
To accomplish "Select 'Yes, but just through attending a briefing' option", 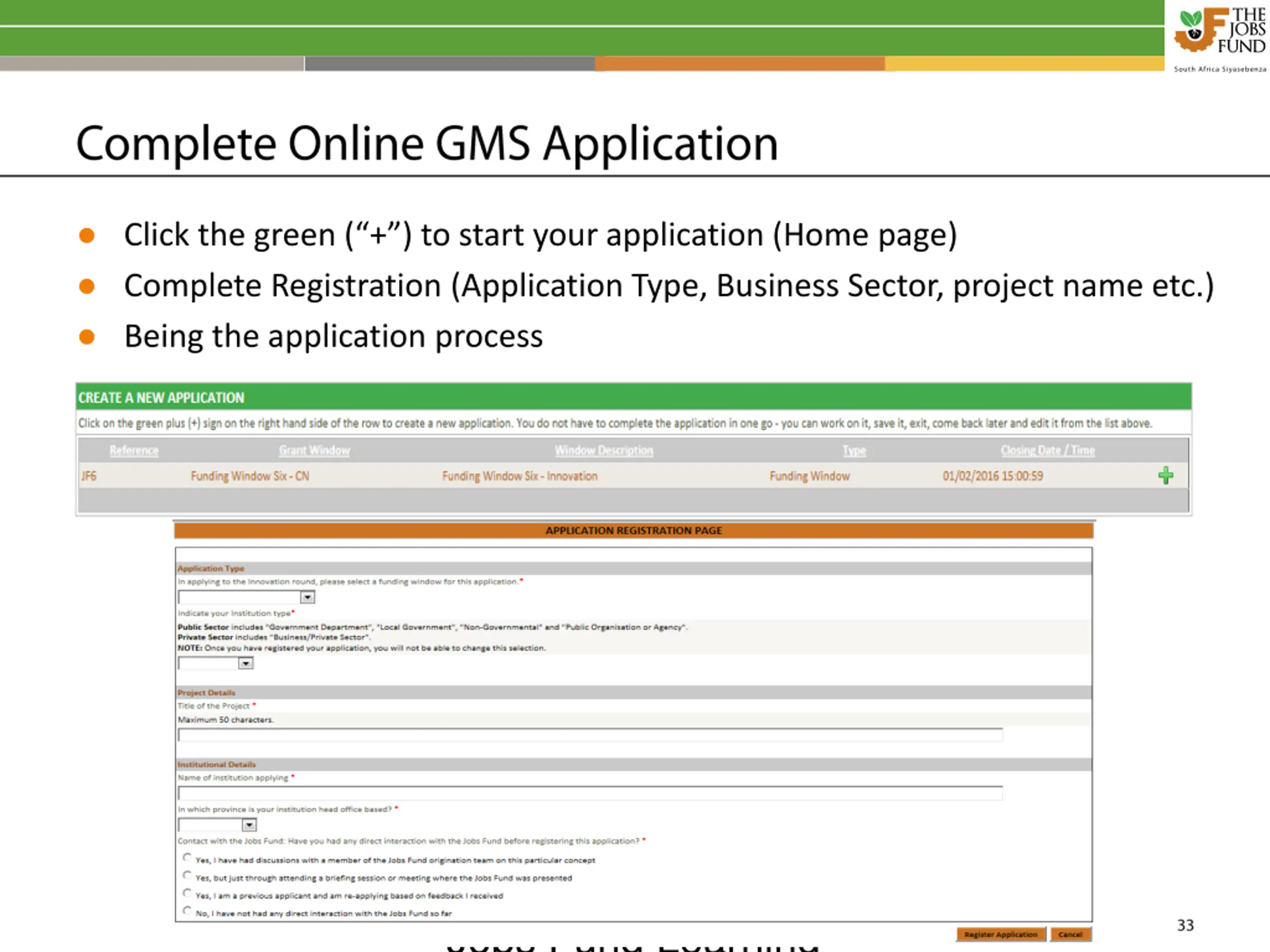I will [x=187, y=875].
